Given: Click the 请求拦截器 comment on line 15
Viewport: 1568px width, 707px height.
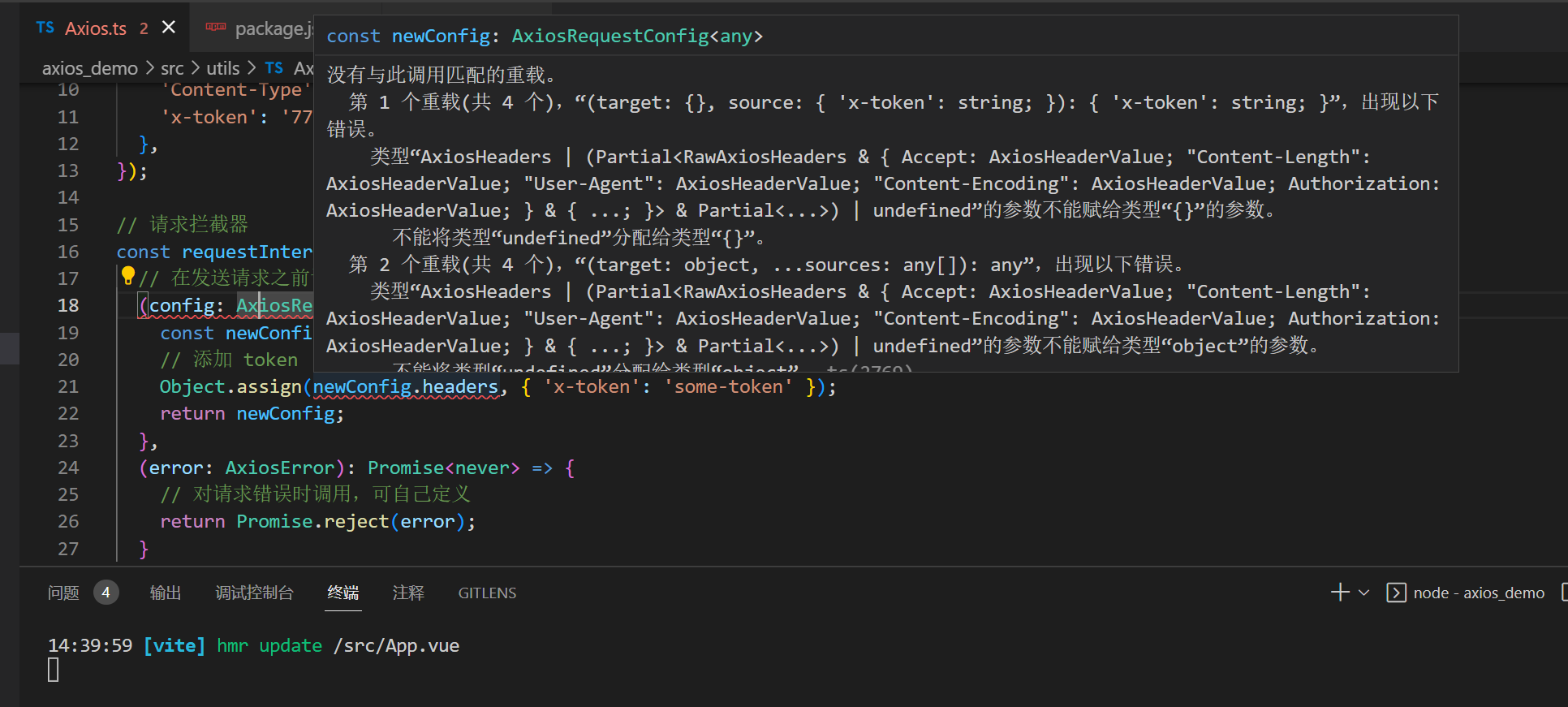Looking at the screenshot, I should (183, 224).
